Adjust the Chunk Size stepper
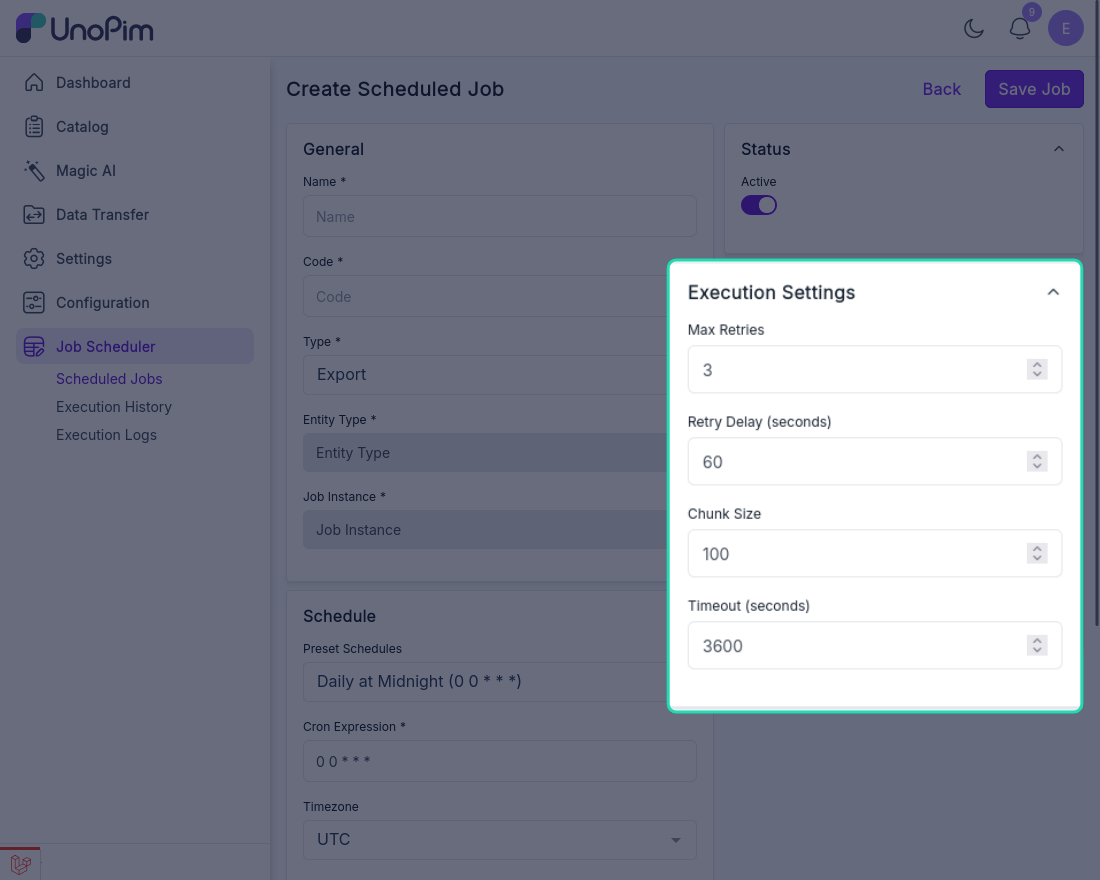 point(1037,554)
